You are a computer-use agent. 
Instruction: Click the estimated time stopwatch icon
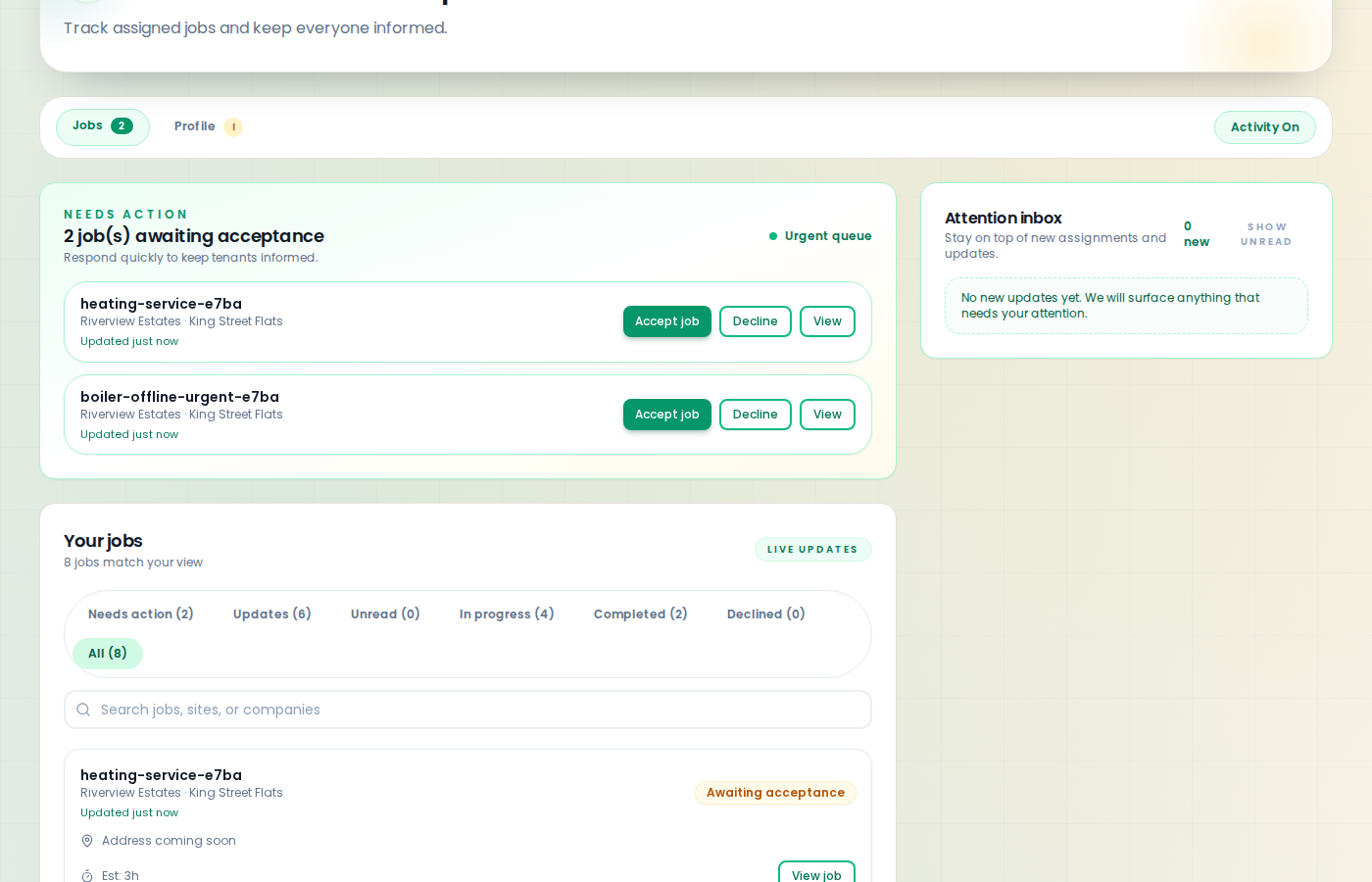[87, 875]
